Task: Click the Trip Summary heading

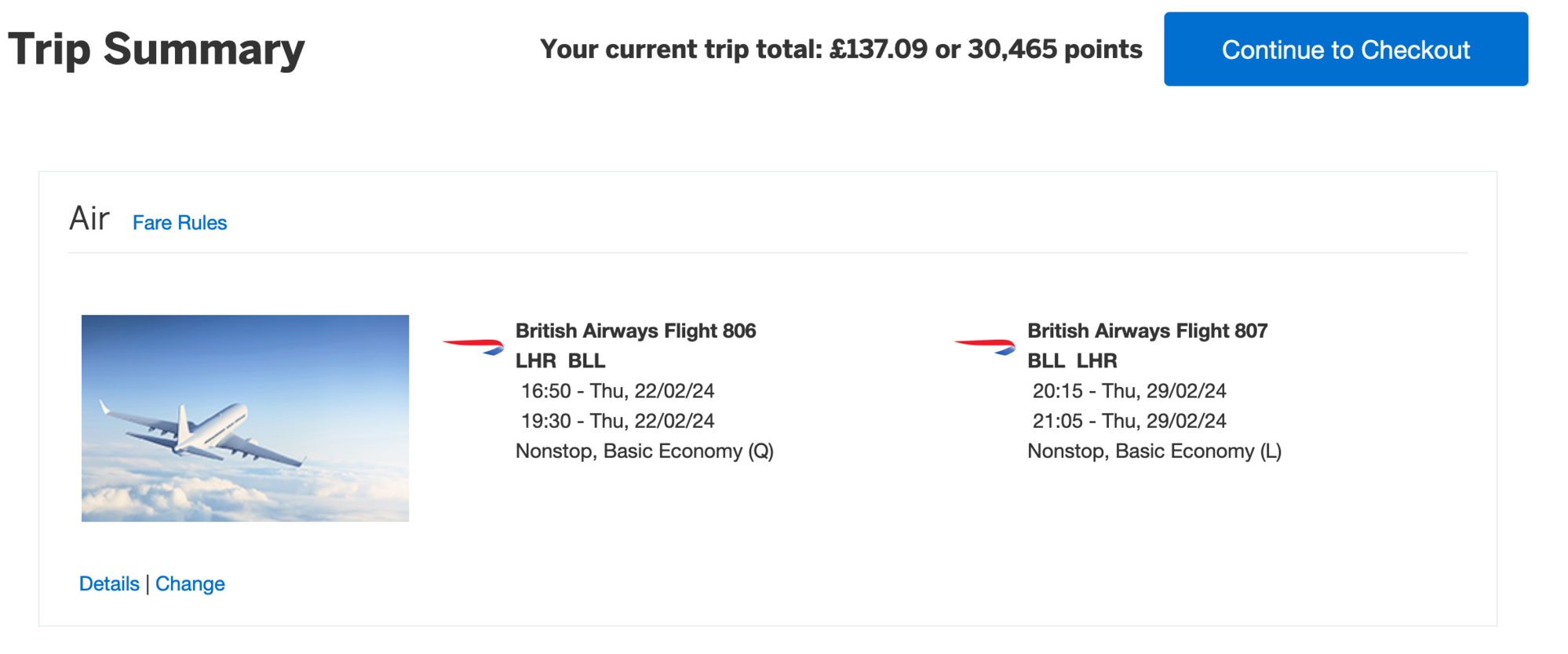Action: point(156,49)
